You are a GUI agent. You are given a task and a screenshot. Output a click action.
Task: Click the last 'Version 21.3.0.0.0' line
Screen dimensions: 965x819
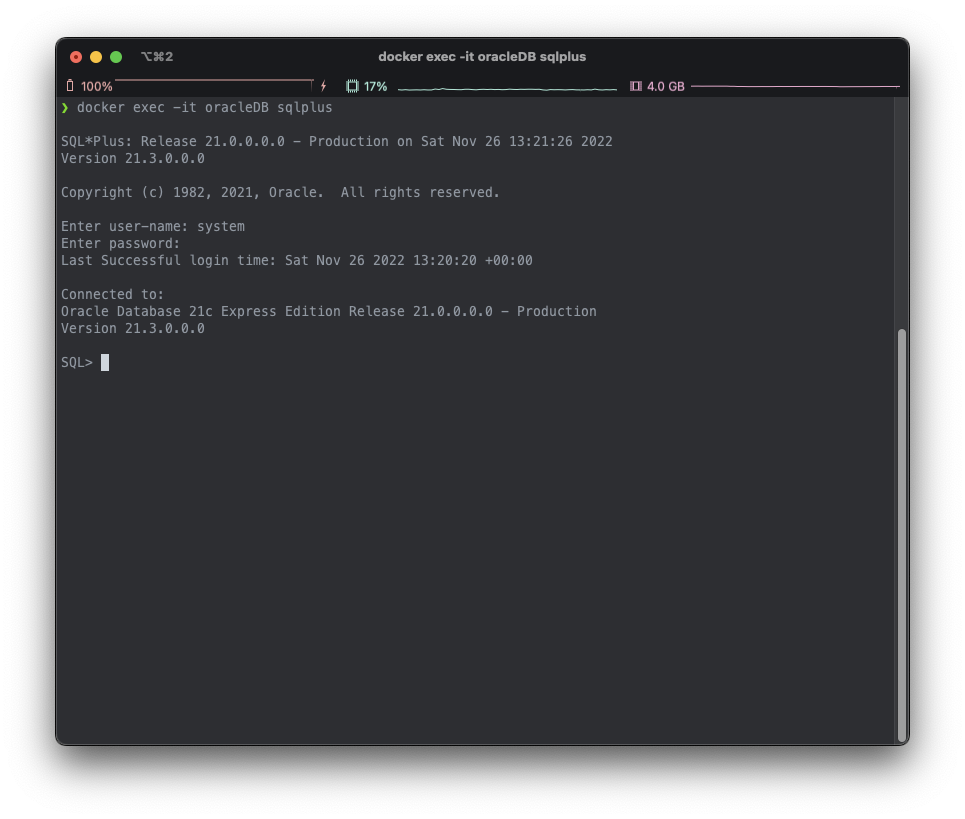coord(133,329)
